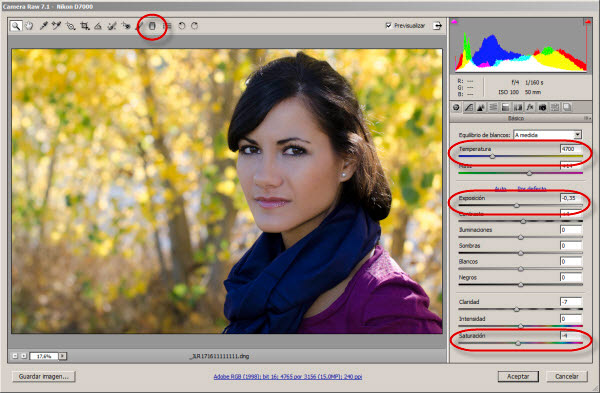The width and height of the screenshot is (600, 393).
Task: Select the Straighten tool
Action: click(x=98, y=26)
